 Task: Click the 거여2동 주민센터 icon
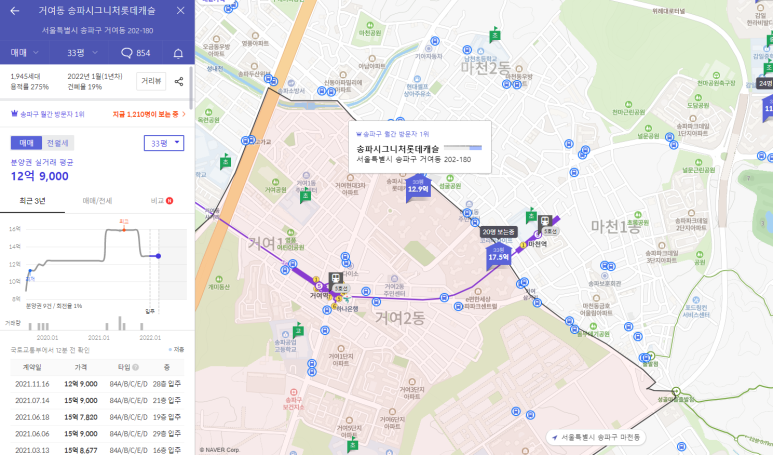(x=394, y=279)
